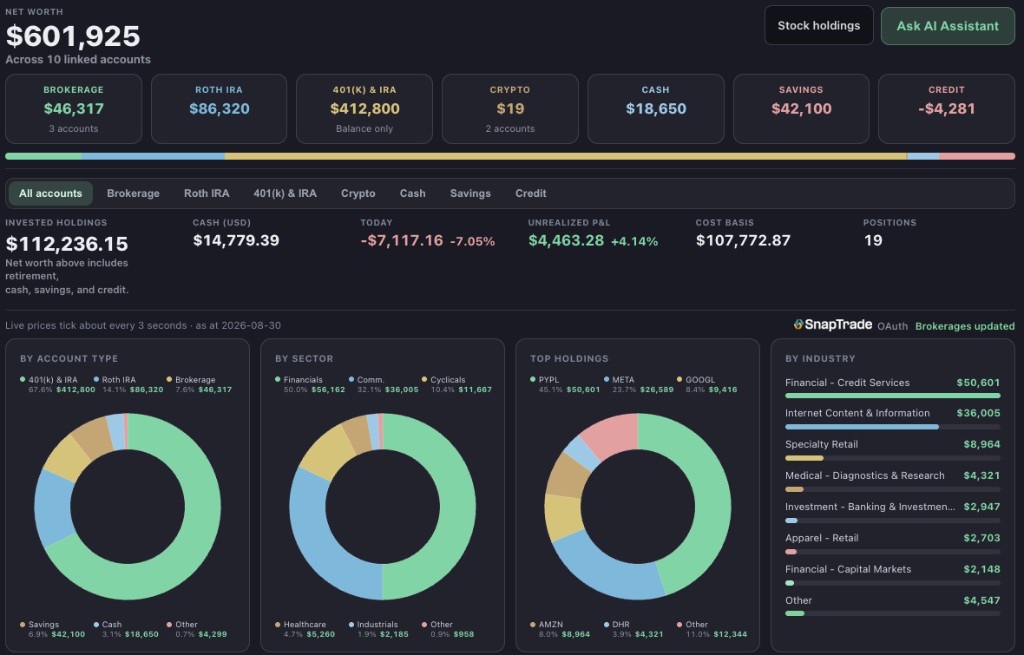Select Internet Content & Information industry row
The width and height of the screenshot is (1024, 655).
click(892, 418)
